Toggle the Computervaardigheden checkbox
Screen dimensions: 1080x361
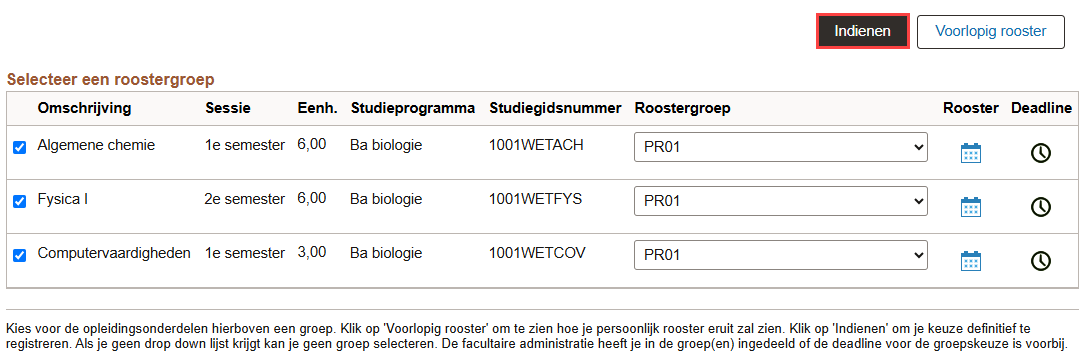pos(20,256)
